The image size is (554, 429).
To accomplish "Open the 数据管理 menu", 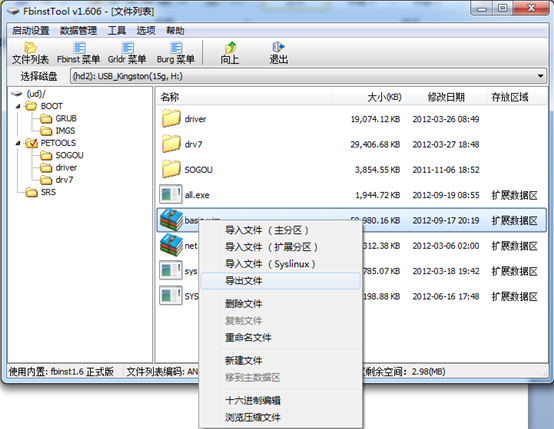I will [78, 31].
